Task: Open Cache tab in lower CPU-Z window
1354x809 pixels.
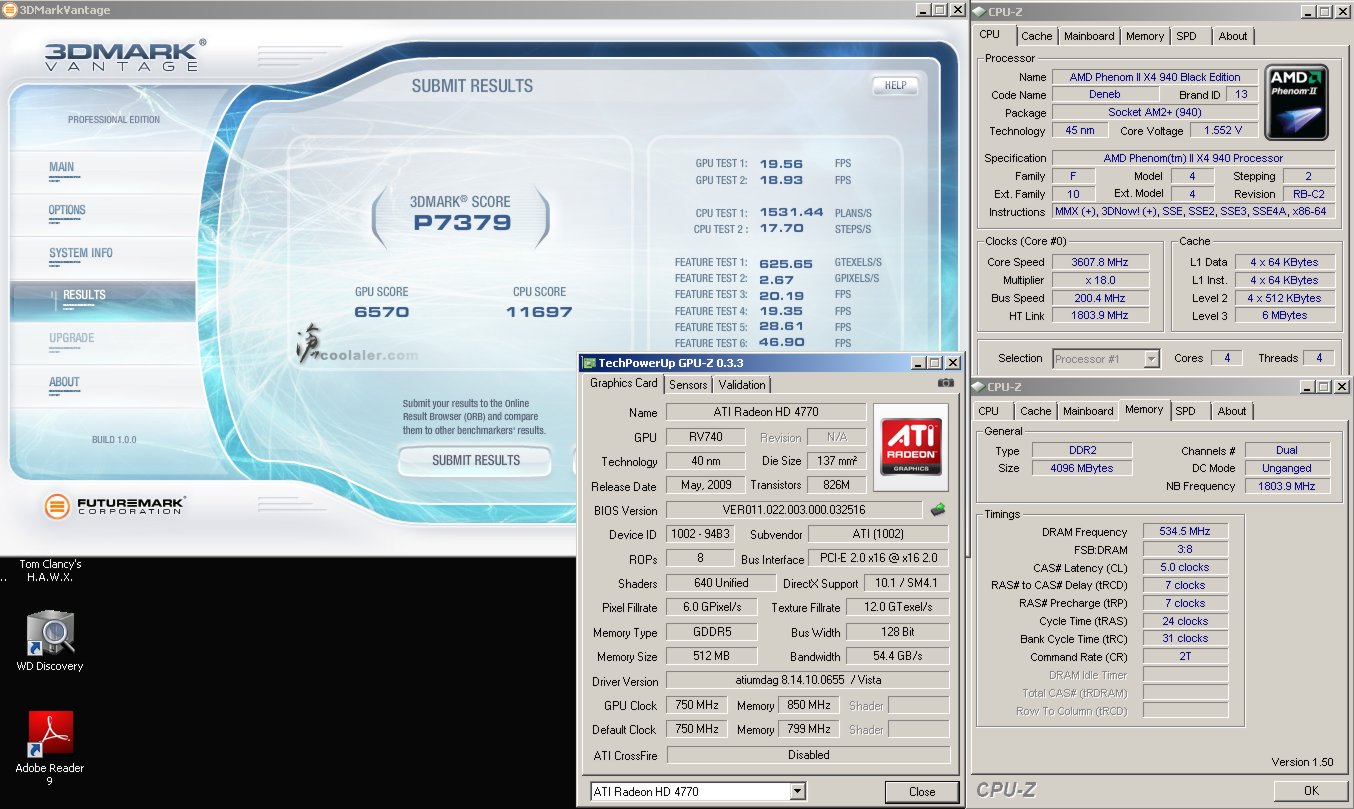Action: pyautogui.click(x=1036, y=411)
